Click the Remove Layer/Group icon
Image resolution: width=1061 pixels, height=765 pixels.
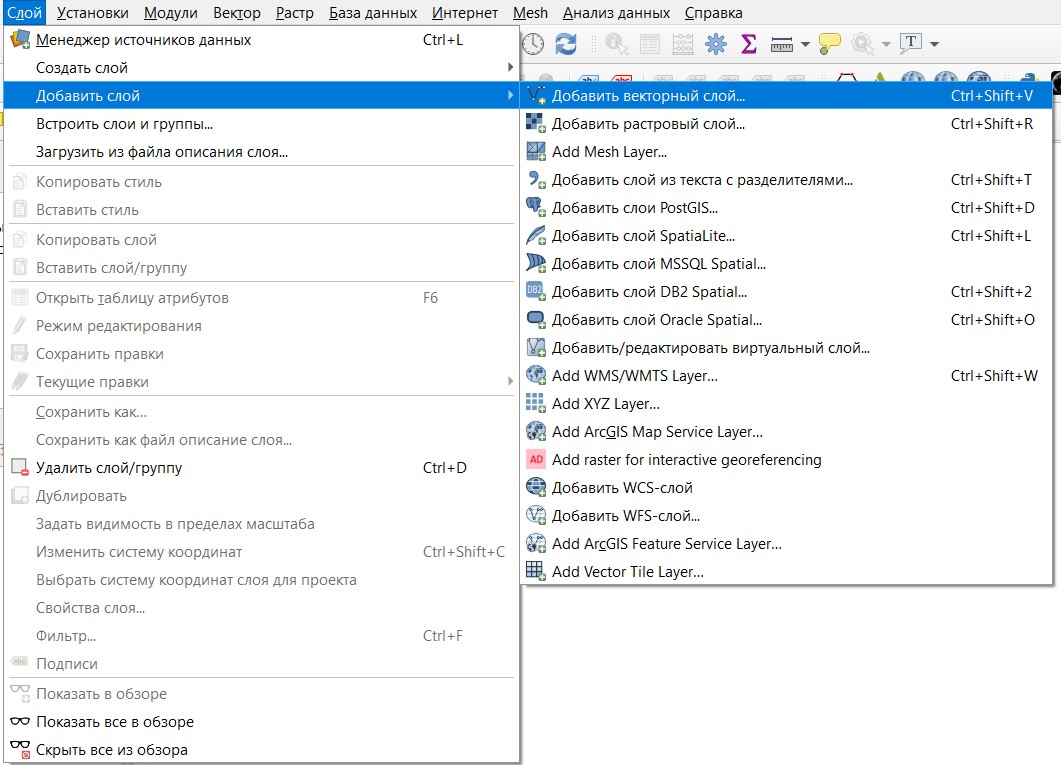(x=20, y=467)
